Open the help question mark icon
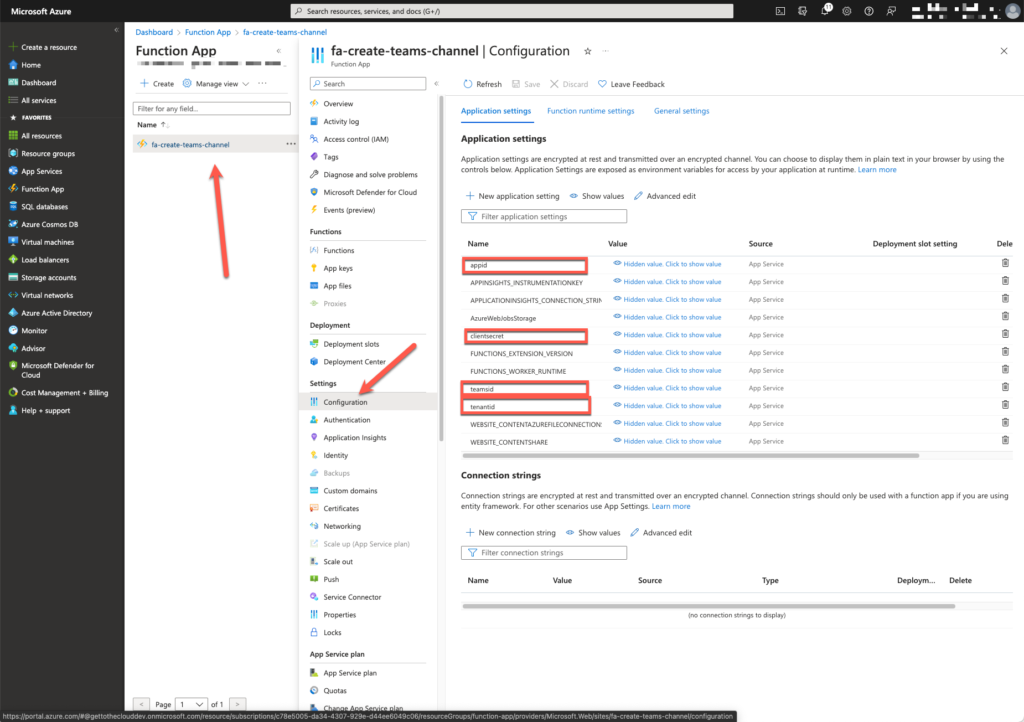The image size is (1024, 722). point(869,11)
